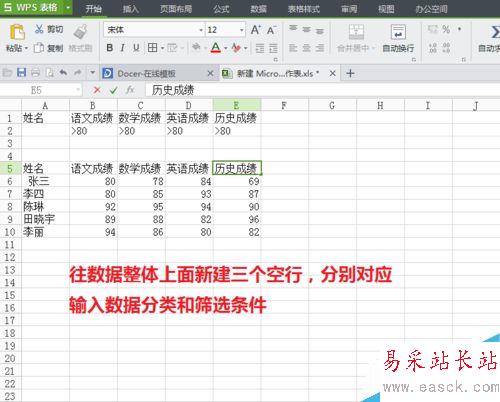Close the Docer-在线模板 tab
Viewport: 500px width, 402px height.
point(210,73)
